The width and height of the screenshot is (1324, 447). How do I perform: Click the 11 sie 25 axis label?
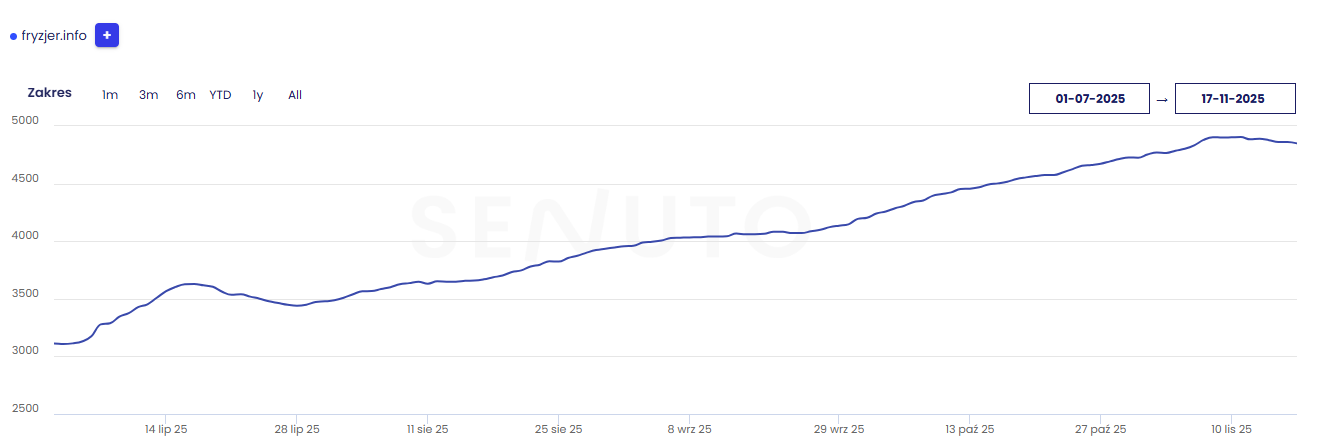point(427,429)
